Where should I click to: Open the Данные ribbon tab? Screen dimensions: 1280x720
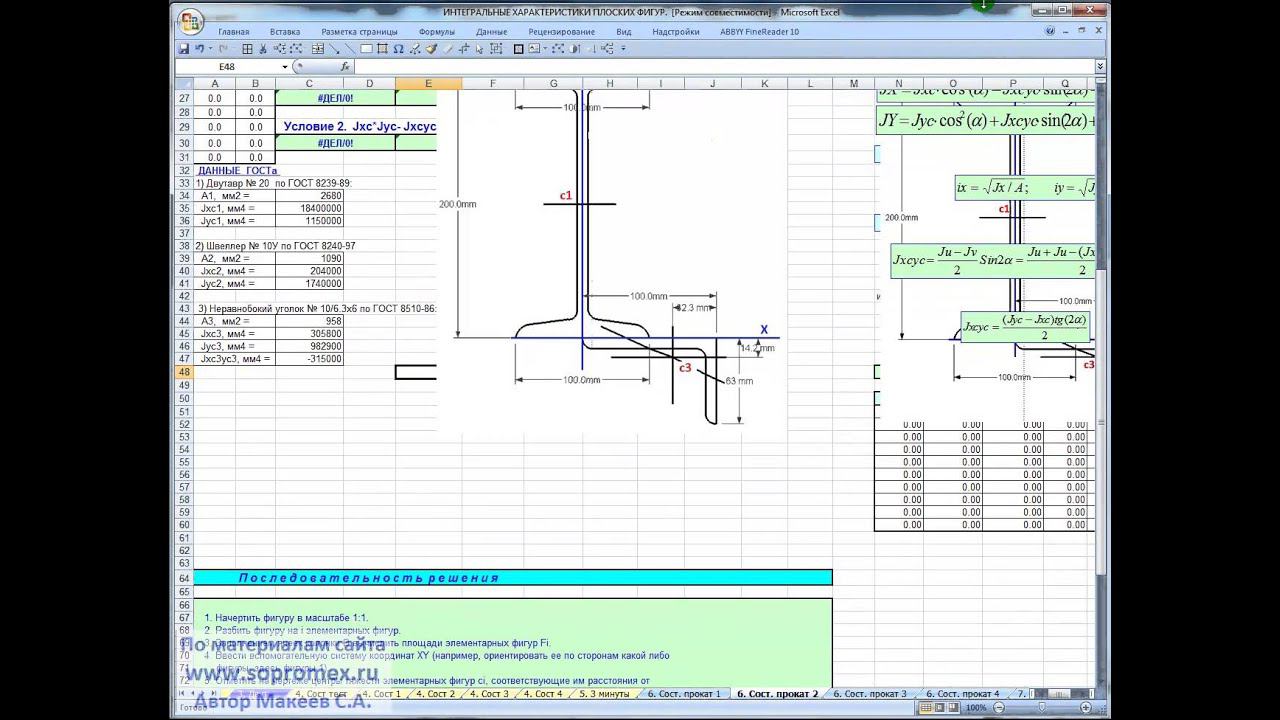492,31
